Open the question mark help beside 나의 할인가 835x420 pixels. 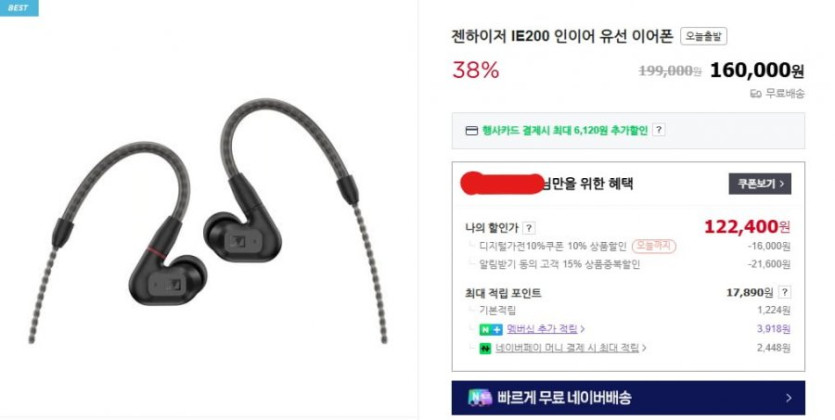pyautogui.click(x=528, y=228)
